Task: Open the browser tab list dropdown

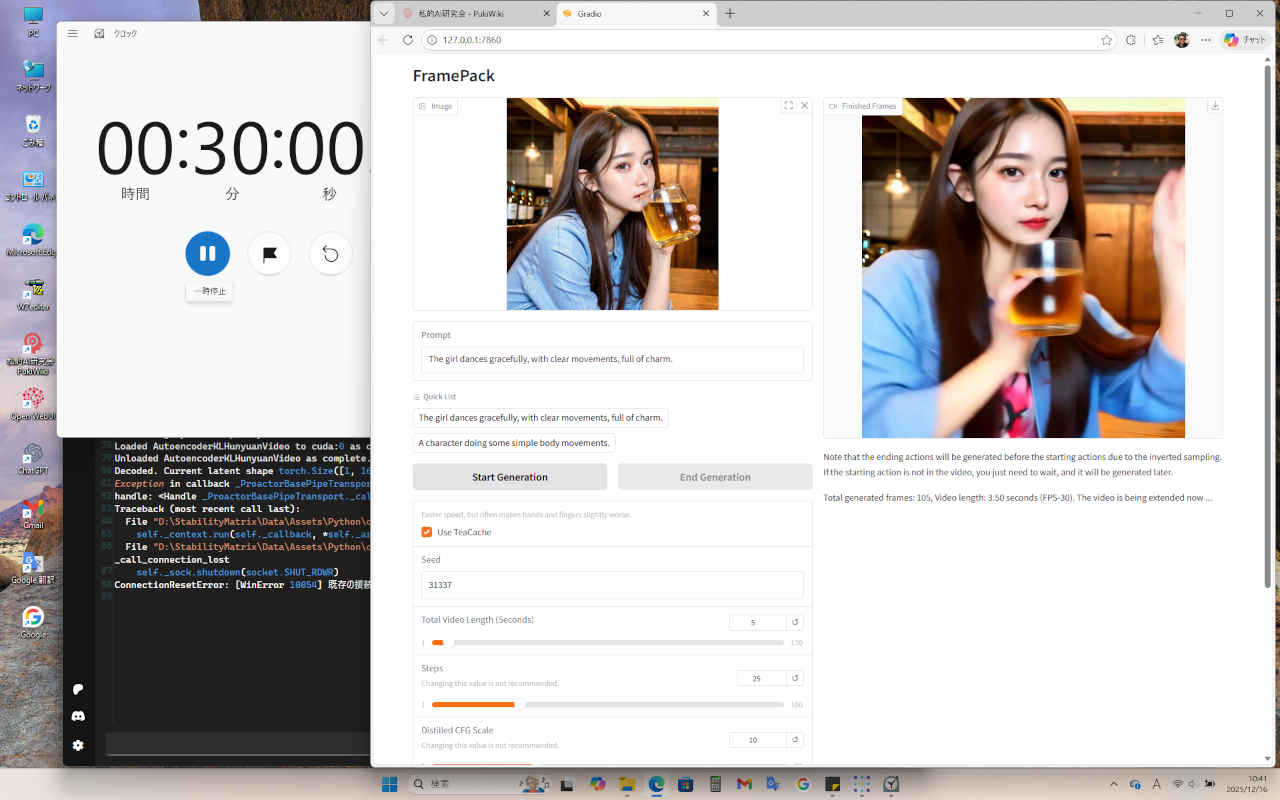Action: (384, 14)
